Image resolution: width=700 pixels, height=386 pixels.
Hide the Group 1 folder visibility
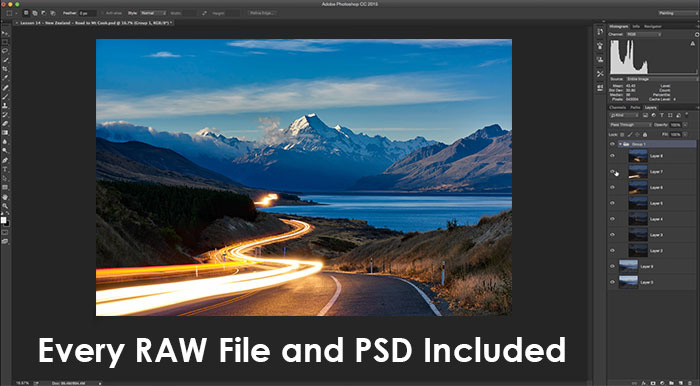[612, 144]
